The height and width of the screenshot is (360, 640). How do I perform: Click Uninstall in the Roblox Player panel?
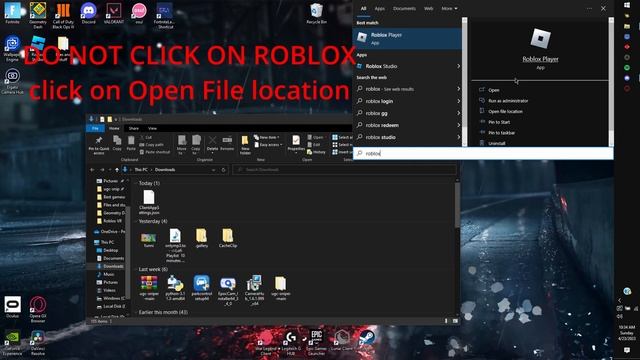pos(496,143)
